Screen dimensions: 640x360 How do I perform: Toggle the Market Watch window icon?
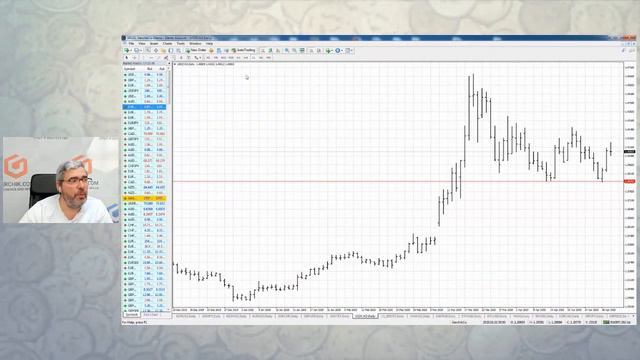click(x=148, y=50)
